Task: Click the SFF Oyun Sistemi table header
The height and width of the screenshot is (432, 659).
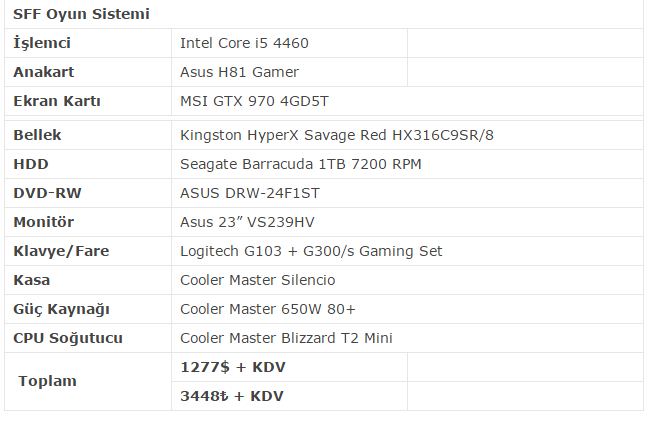Action: point(324,14)
